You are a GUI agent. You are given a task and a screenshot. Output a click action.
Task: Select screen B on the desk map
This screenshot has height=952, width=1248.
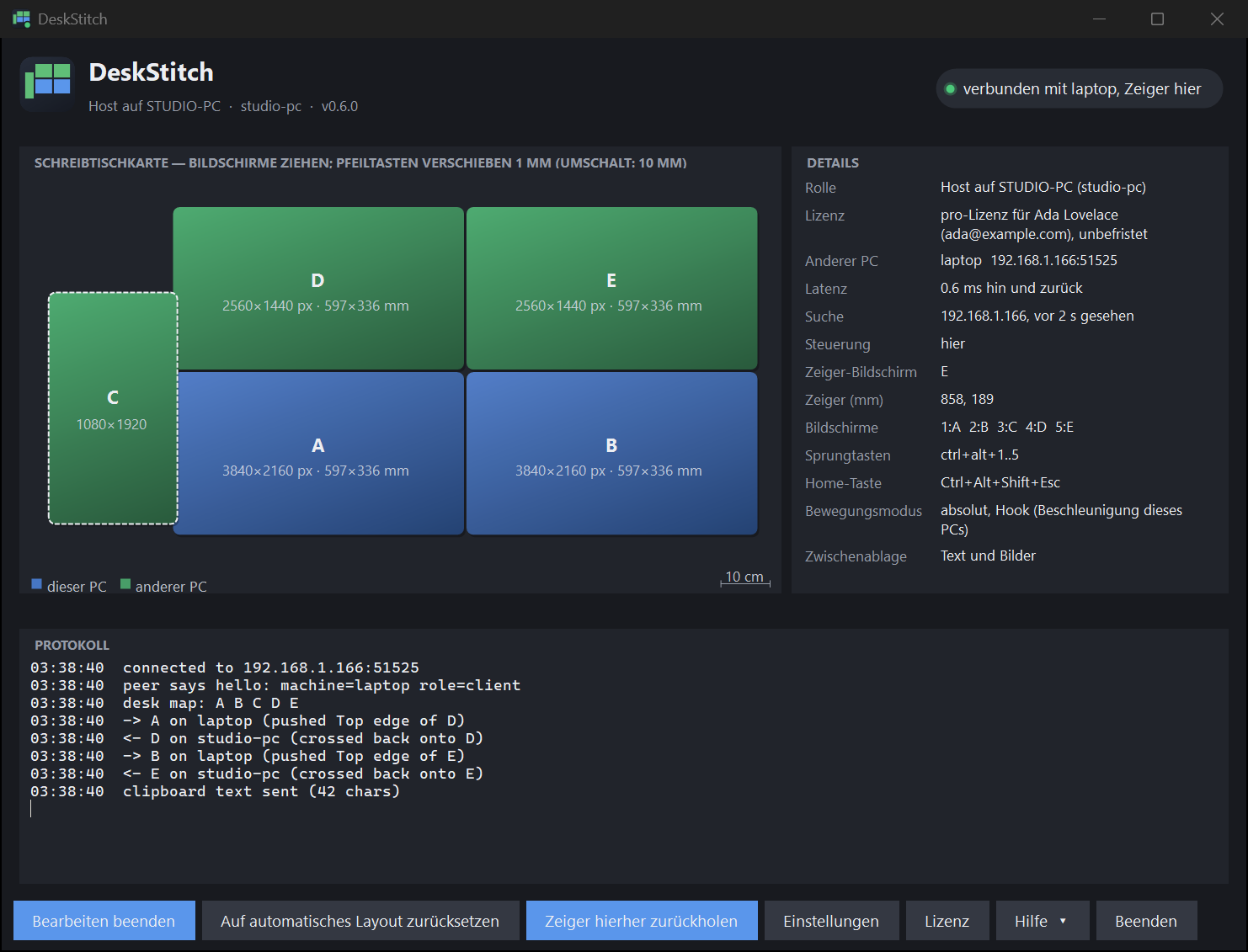(x=611, y=453)
